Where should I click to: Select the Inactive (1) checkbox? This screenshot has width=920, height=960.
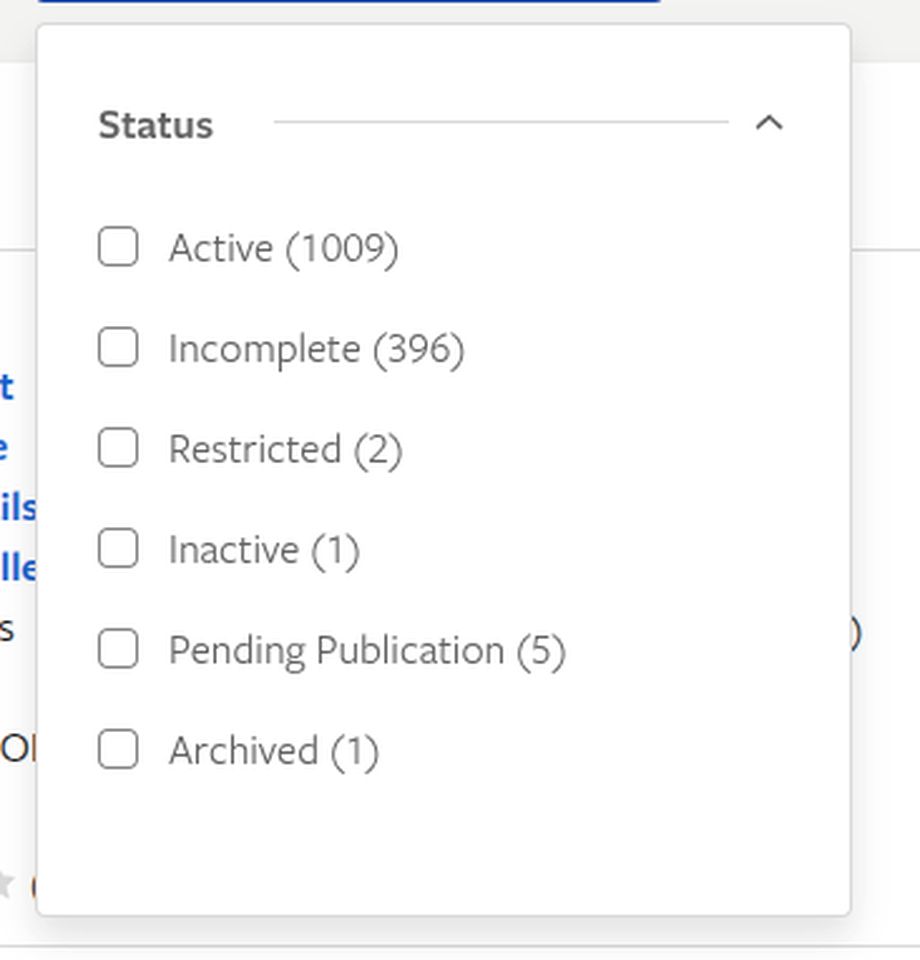click(x=118, y=549)
